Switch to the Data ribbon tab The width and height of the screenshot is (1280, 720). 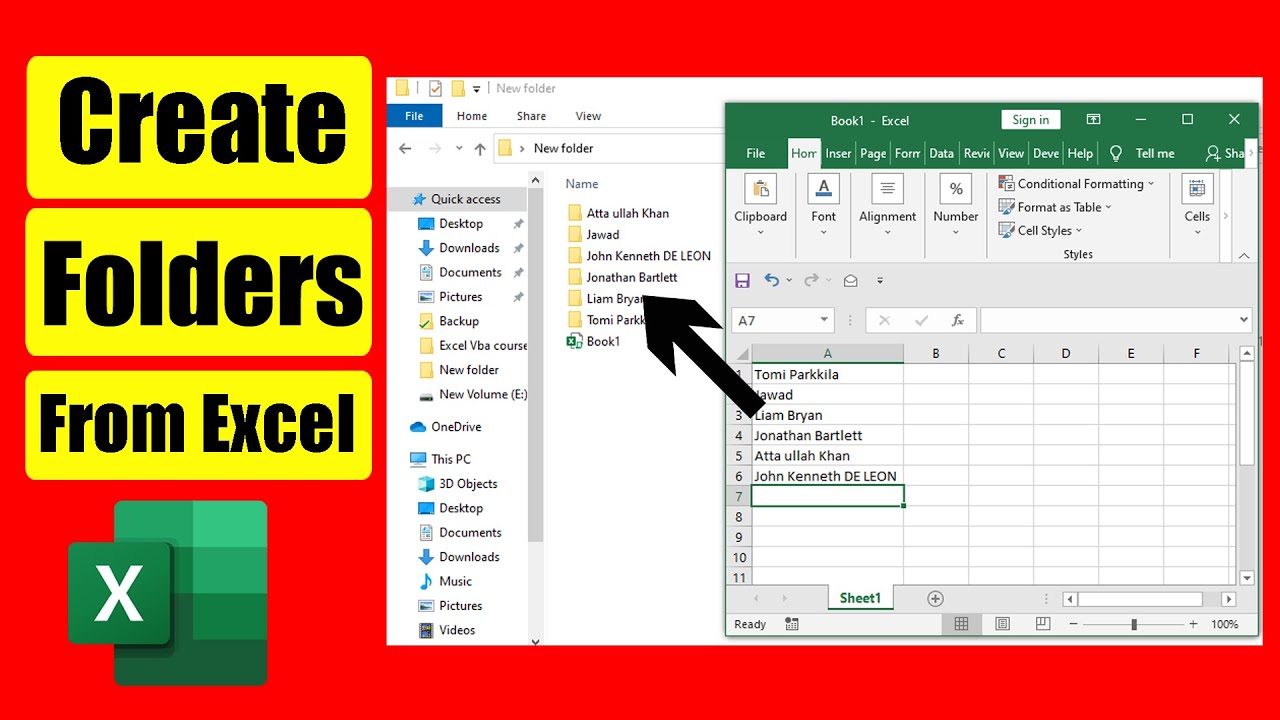(941, 153)
